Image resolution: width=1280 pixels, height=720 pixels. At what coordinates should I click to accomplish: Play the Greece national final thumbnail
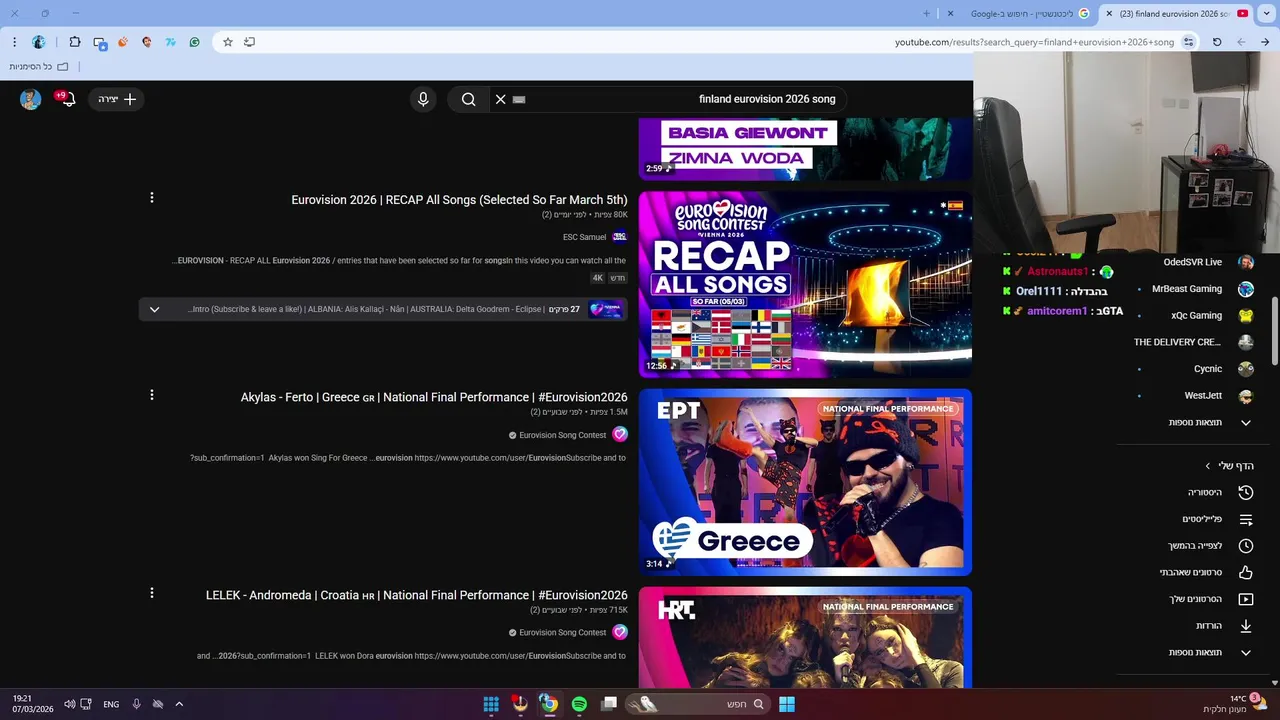coord(805,482)
